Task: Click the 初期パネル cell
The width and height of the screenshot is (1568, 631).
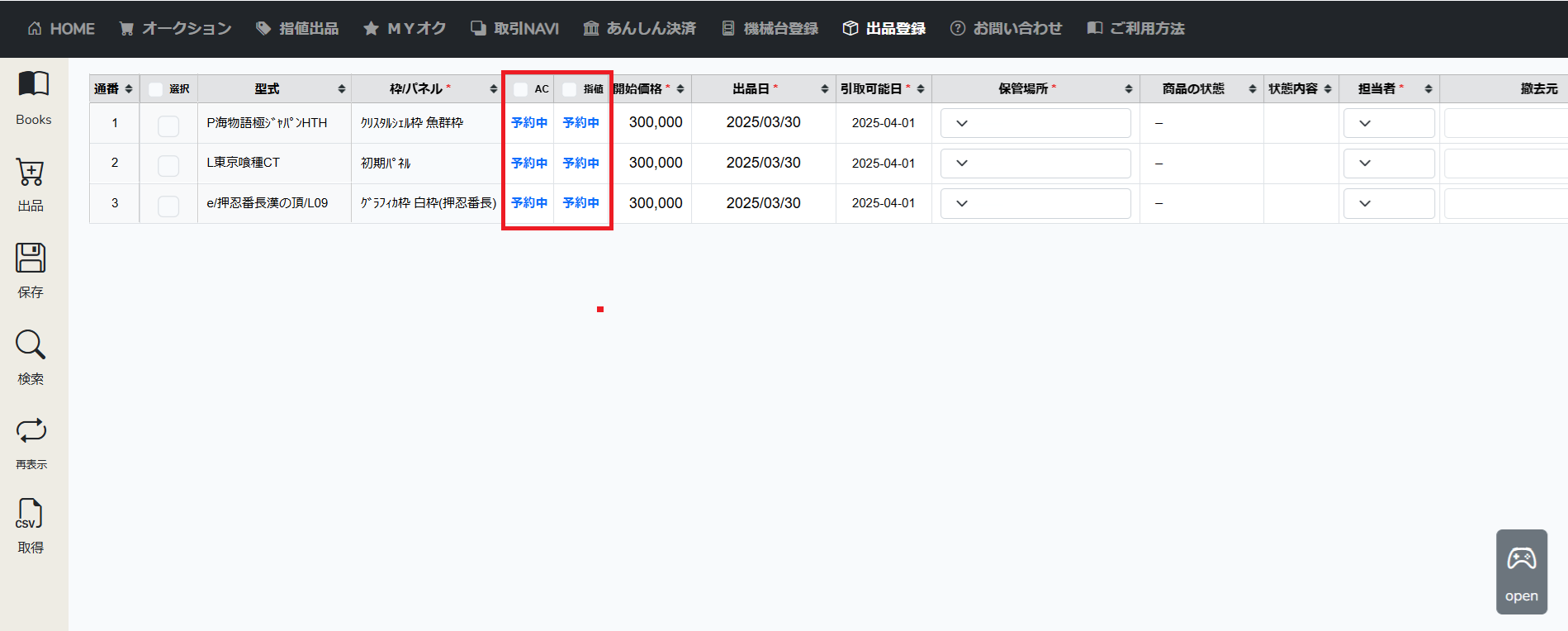Action: [386, 163]
